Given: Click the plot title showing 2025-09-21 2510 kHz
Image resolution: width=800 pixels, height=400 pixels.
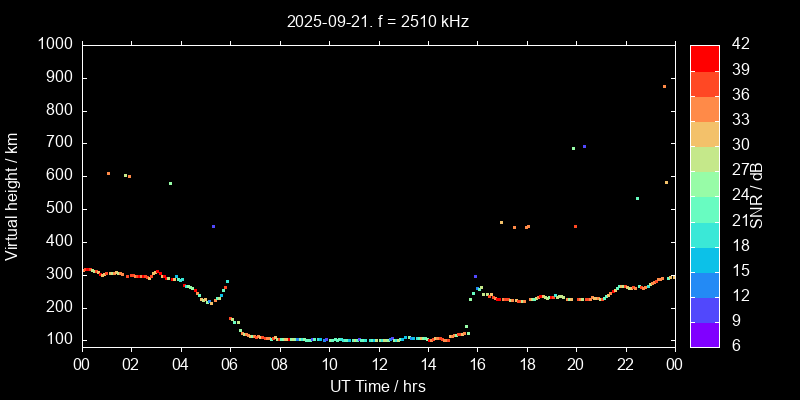Looking at the screenshot, I should pyautogui.click(x=378, y=20).
